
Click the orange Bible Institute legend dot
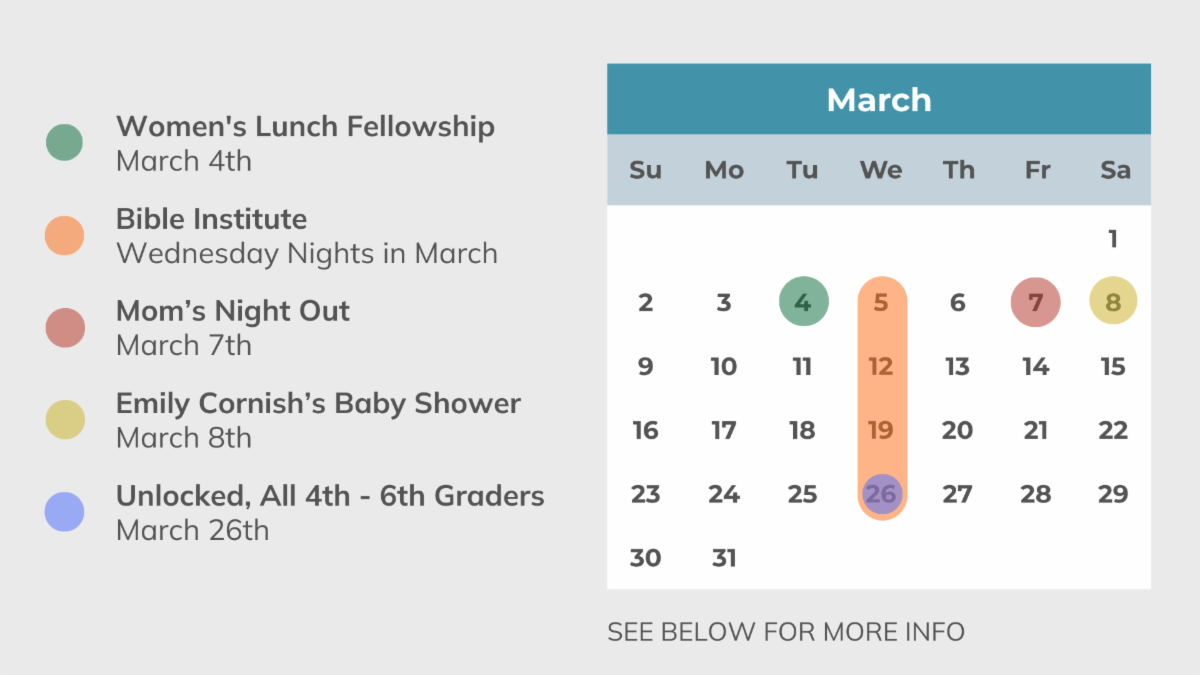point(64,235)
